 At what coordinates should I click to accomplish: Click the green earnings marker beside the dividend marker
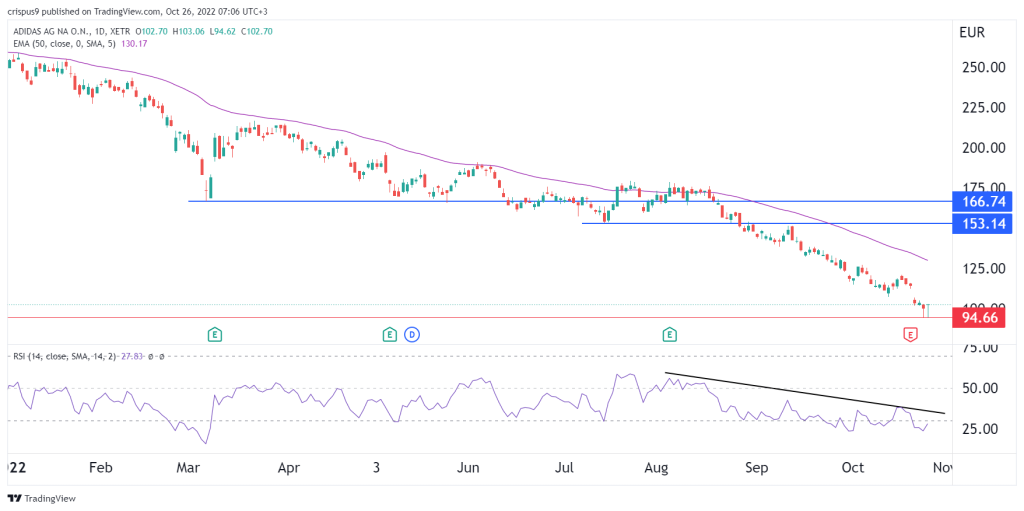point(390,335)
